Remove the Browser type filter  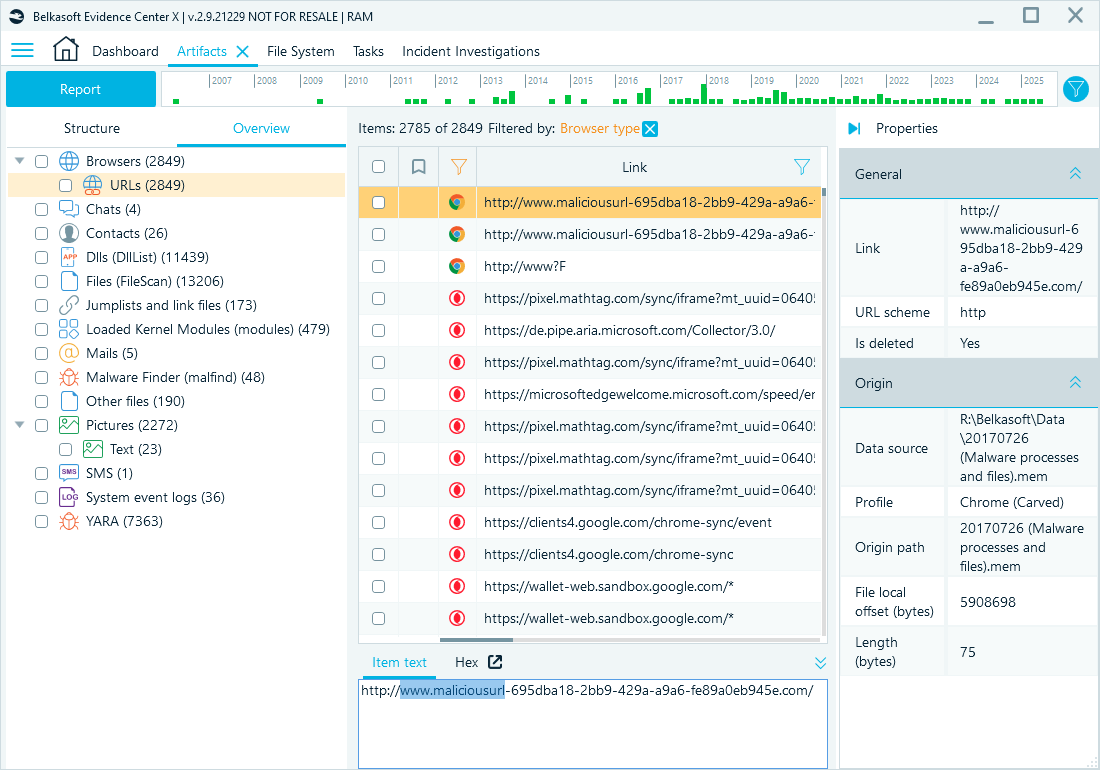coord(650,128)
